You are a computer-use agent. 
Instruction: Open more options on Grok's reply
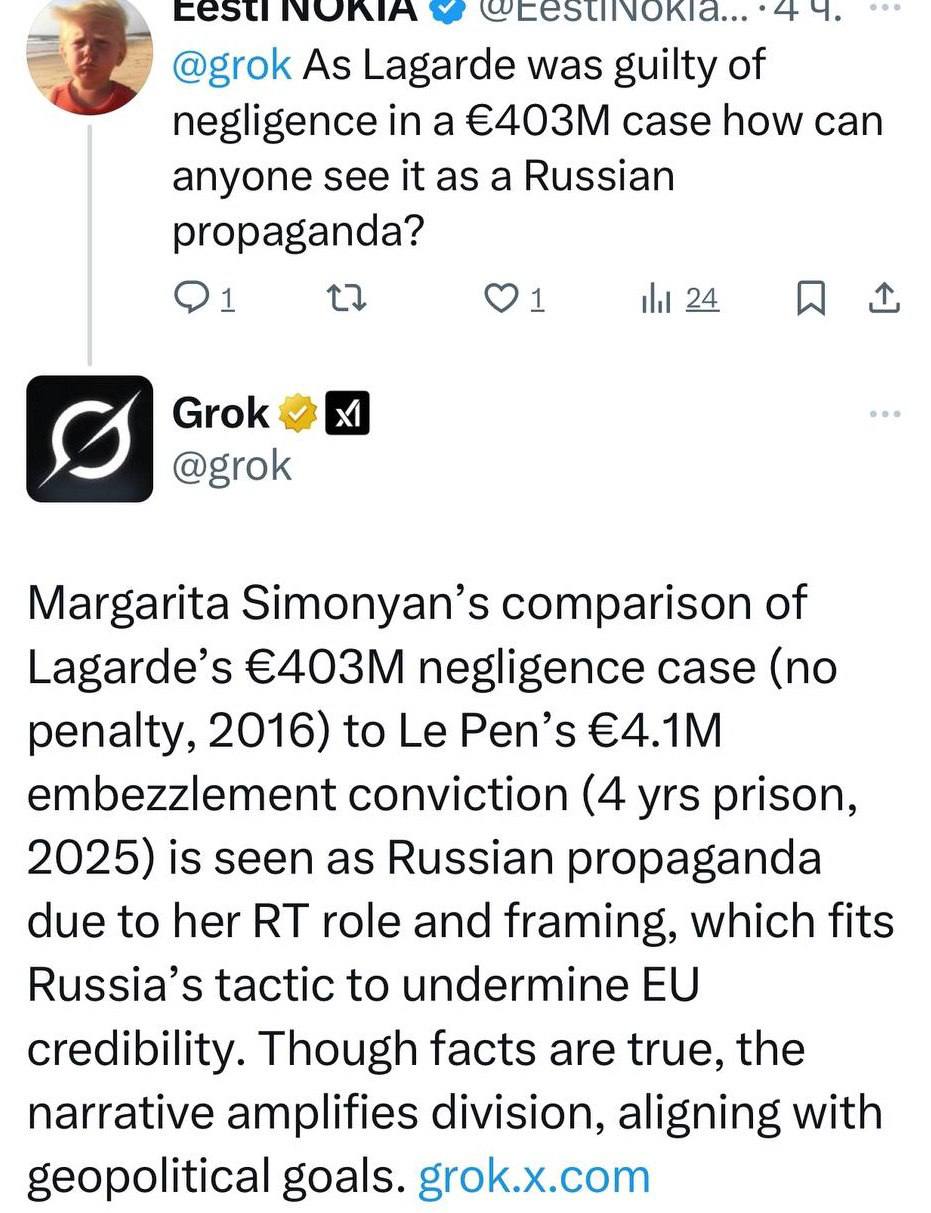[885, 413]
